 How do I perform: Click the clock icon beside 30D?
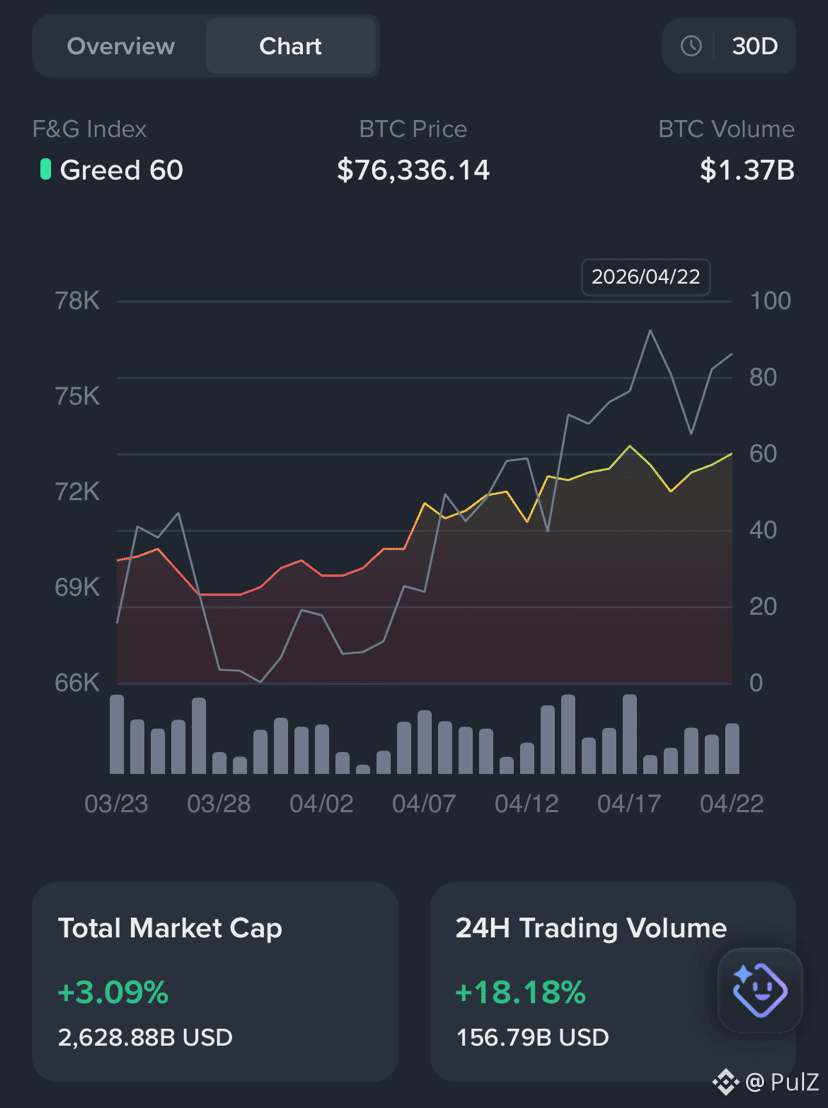click(x=691, y=46)
